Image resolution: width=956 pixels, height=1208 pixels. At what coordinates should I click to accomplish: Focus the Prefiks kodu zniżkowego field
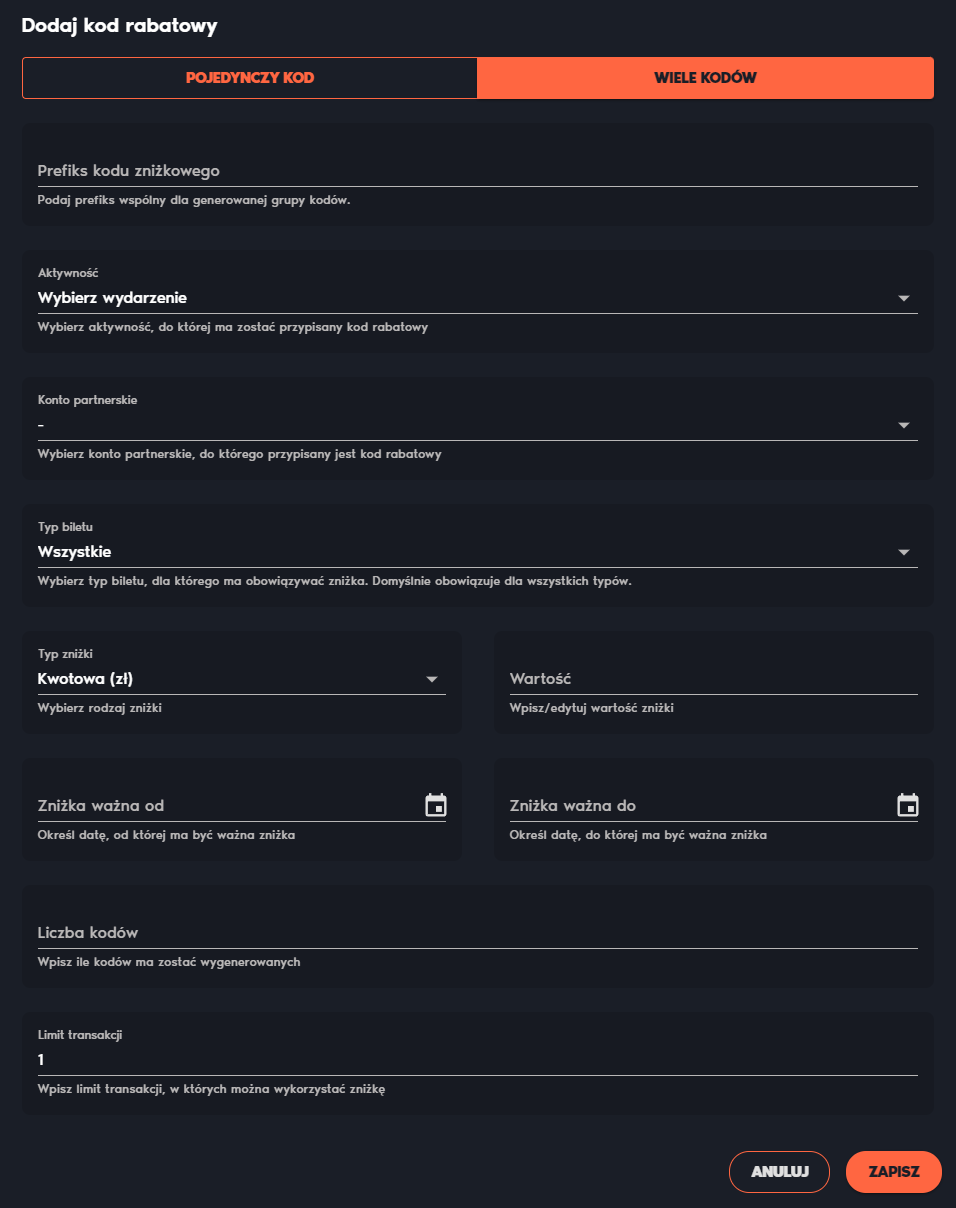pyautogui.click(x=478, y=171)
